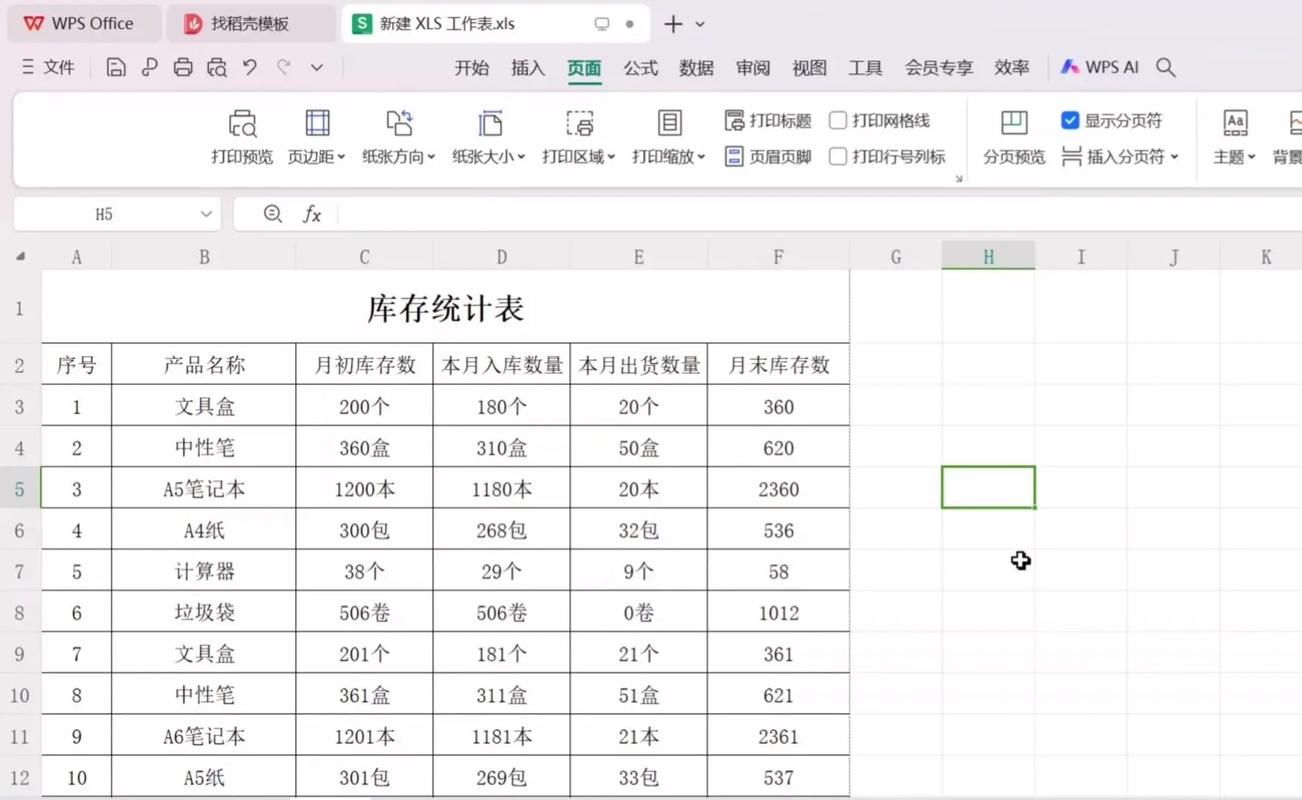Open WPS AI assistant
The height and width of the screenshot is (800, 1302).
click(x=1098, y=66)
